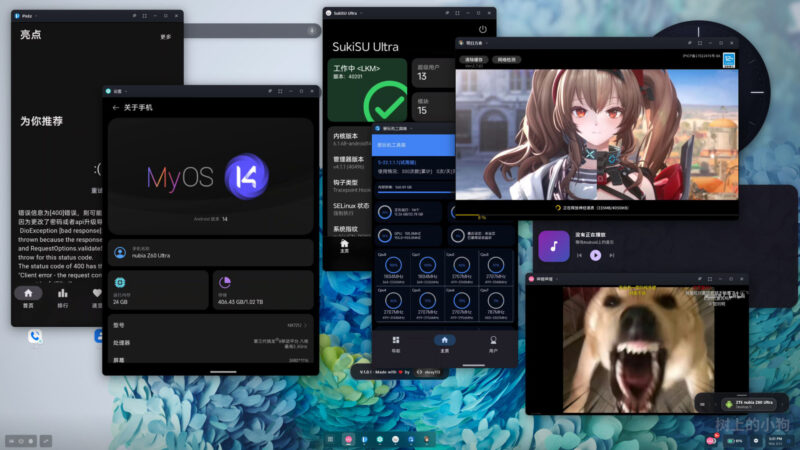The image size is (800, 450).
Task: Pin the Pixez window
Action: [x=134, y=16]
